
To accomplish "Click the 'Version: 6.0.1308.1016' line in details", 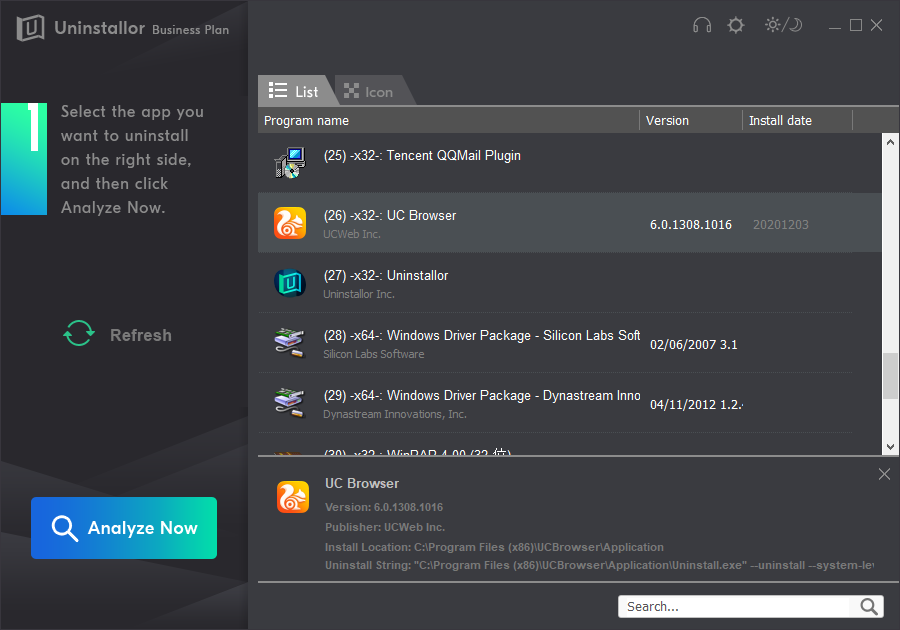I will (x=384, y=507).
